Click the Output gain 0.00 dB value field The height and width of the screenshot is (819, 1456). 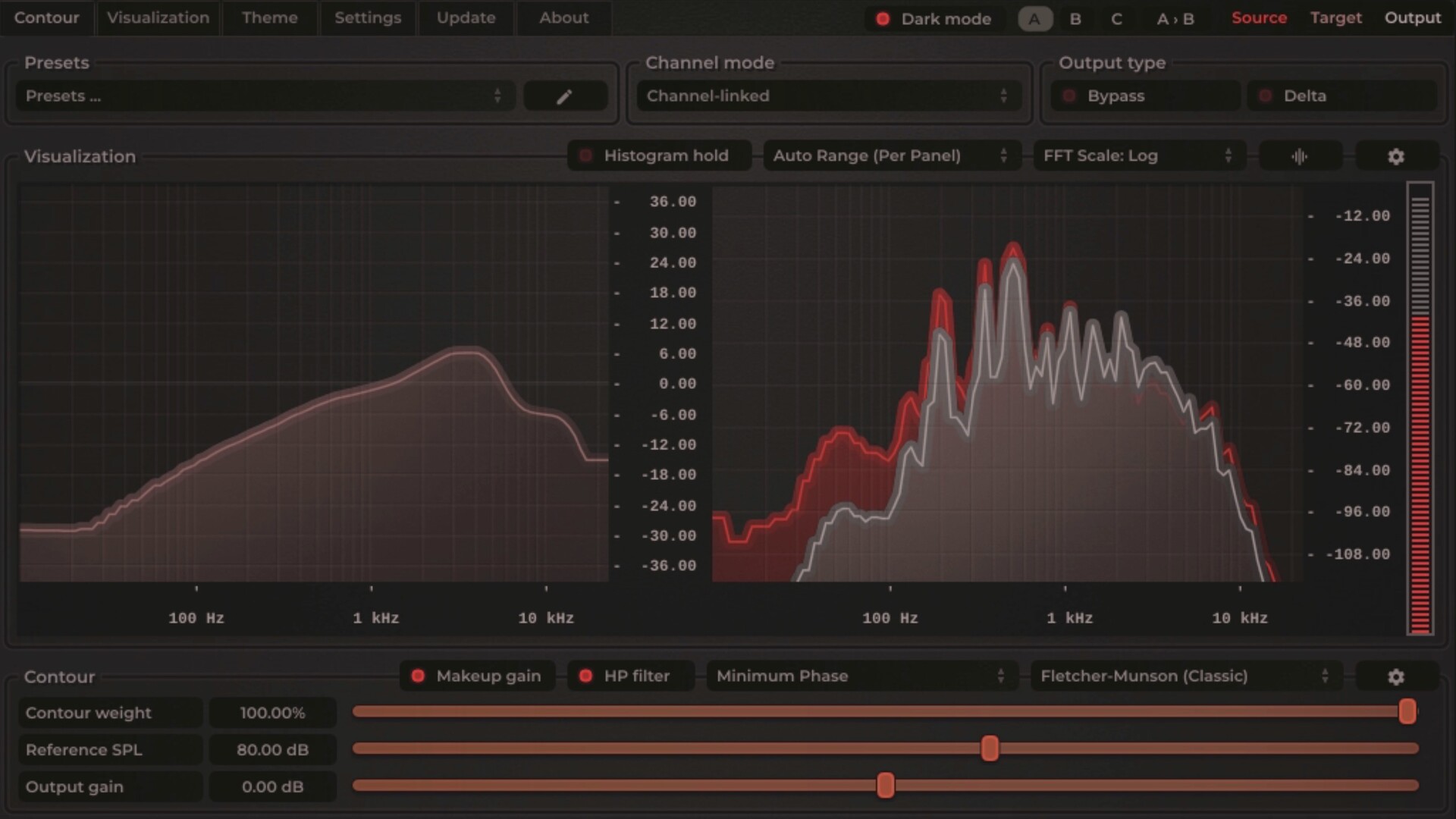click(273, 787)
